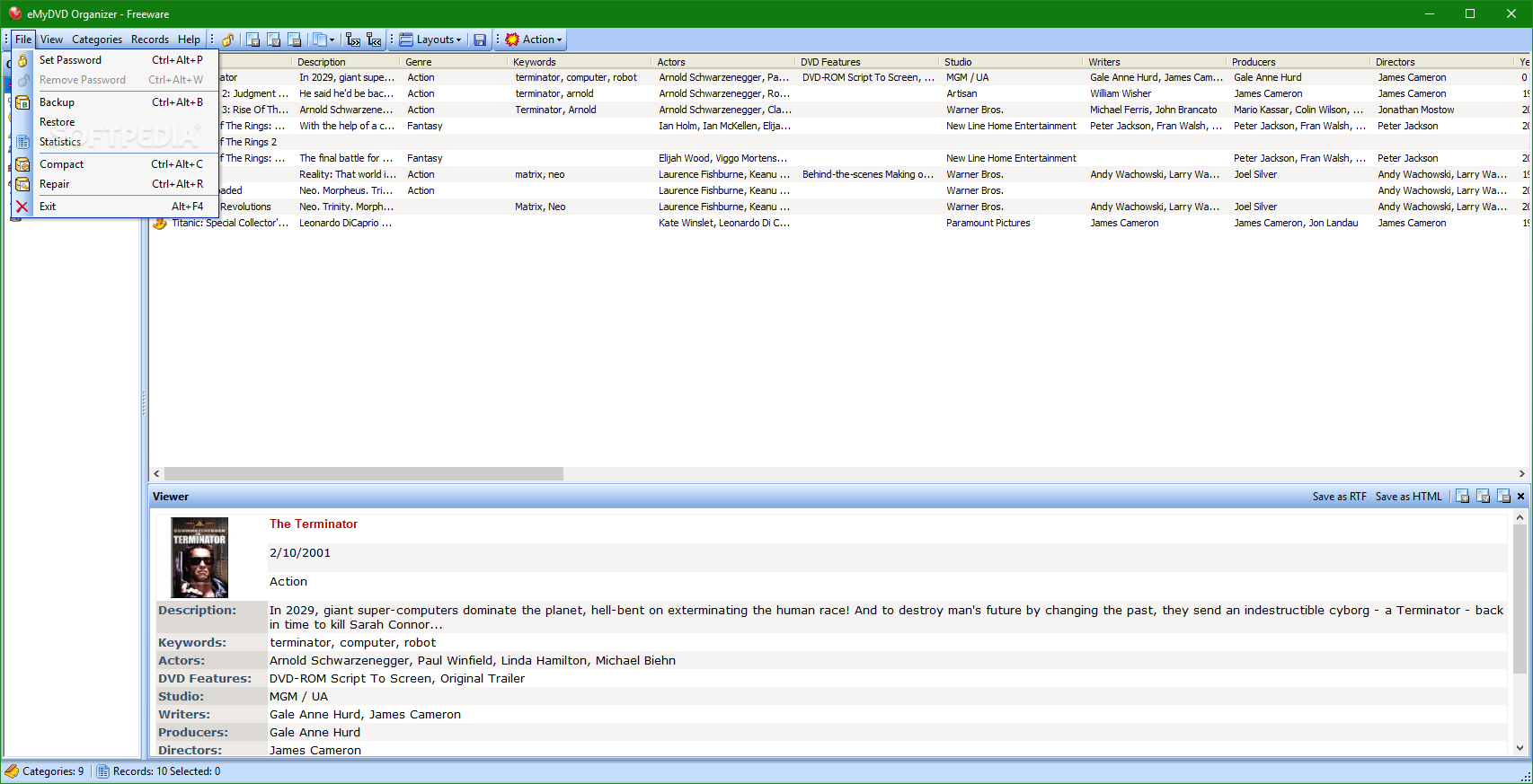Click the 'Paramount Pictures' studio cell
The width and height of the screenshot is (1533, 784).
988,223
